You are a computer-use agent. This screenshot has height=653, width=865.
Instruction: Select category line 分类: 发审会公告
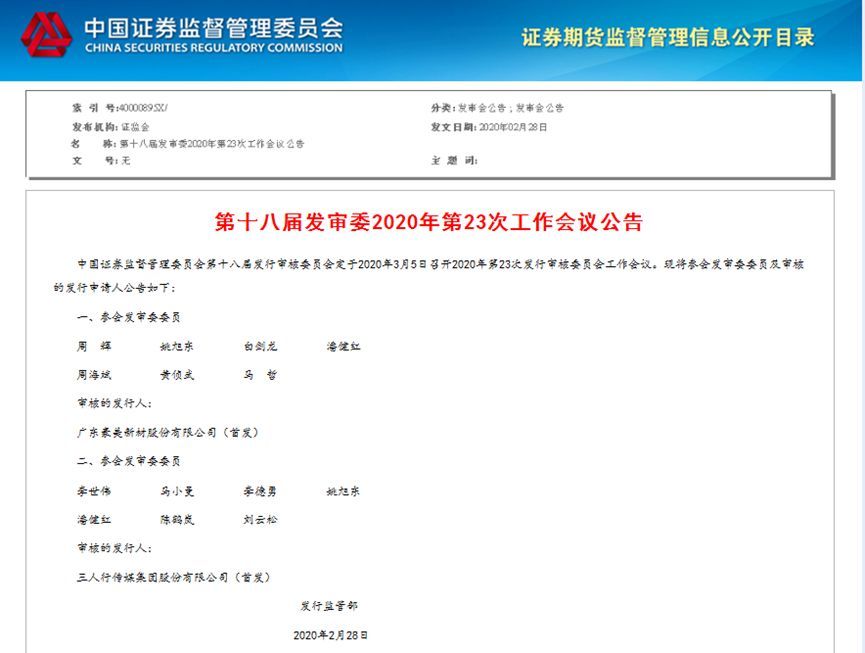(498, 108)
